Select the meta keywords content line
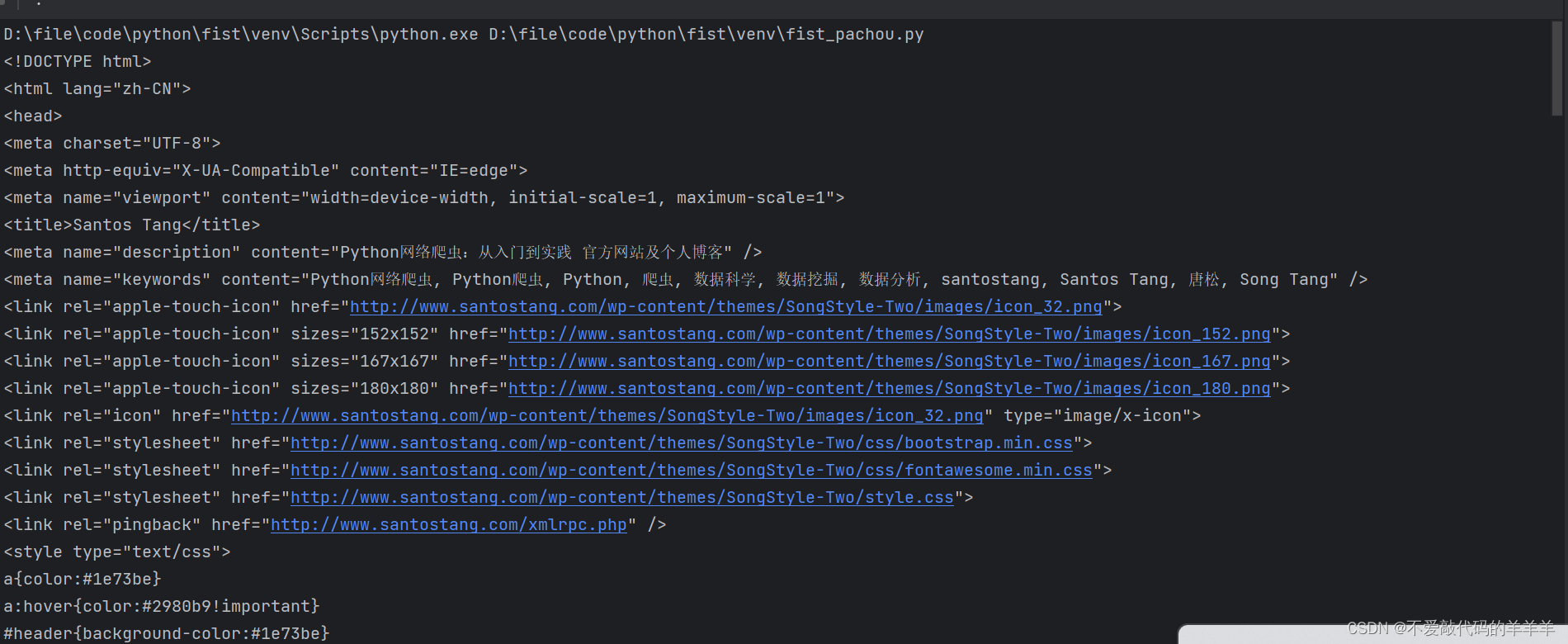This screenshot has width=1568, height=644. click(686, 280)
